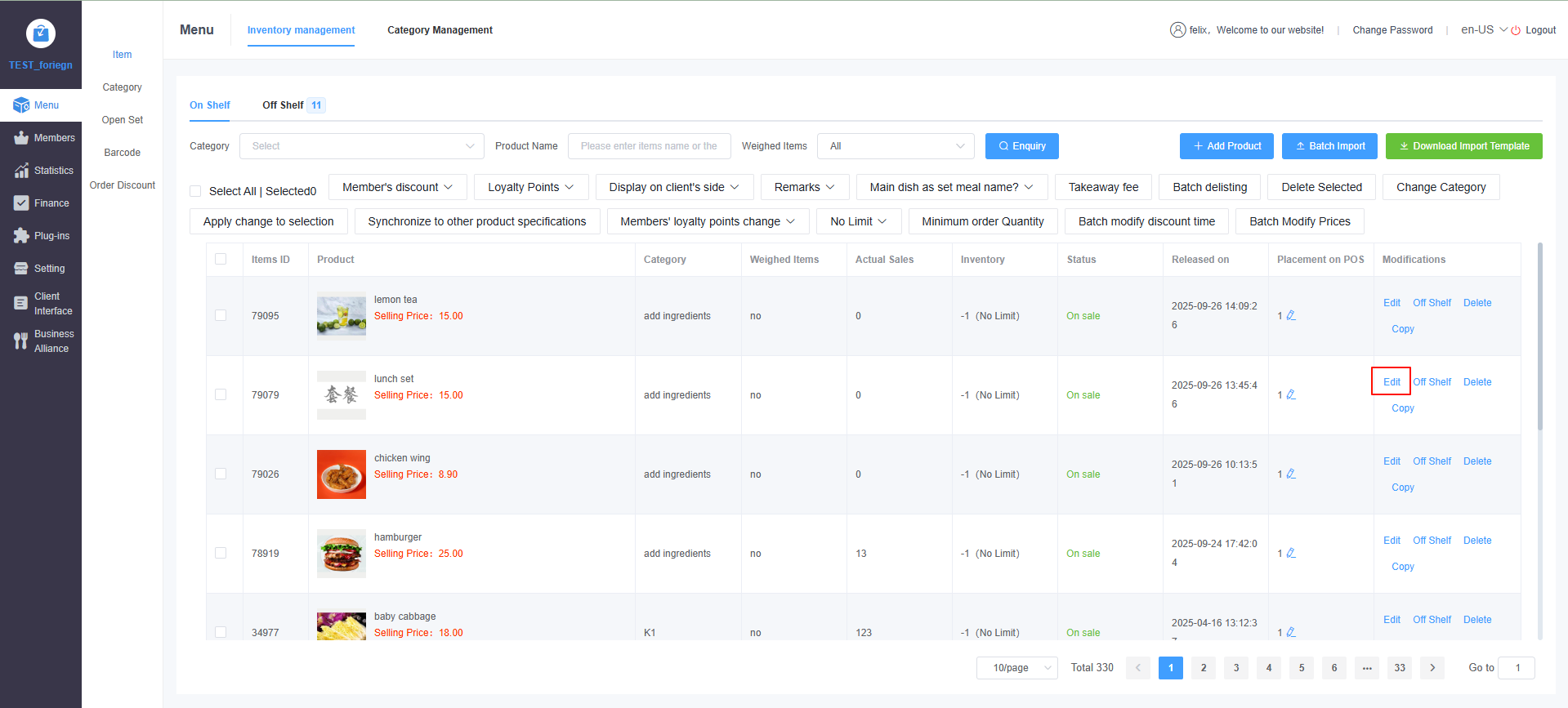
Task: Open Business Alliance fork-knife icon
Action: pos(21,341)
